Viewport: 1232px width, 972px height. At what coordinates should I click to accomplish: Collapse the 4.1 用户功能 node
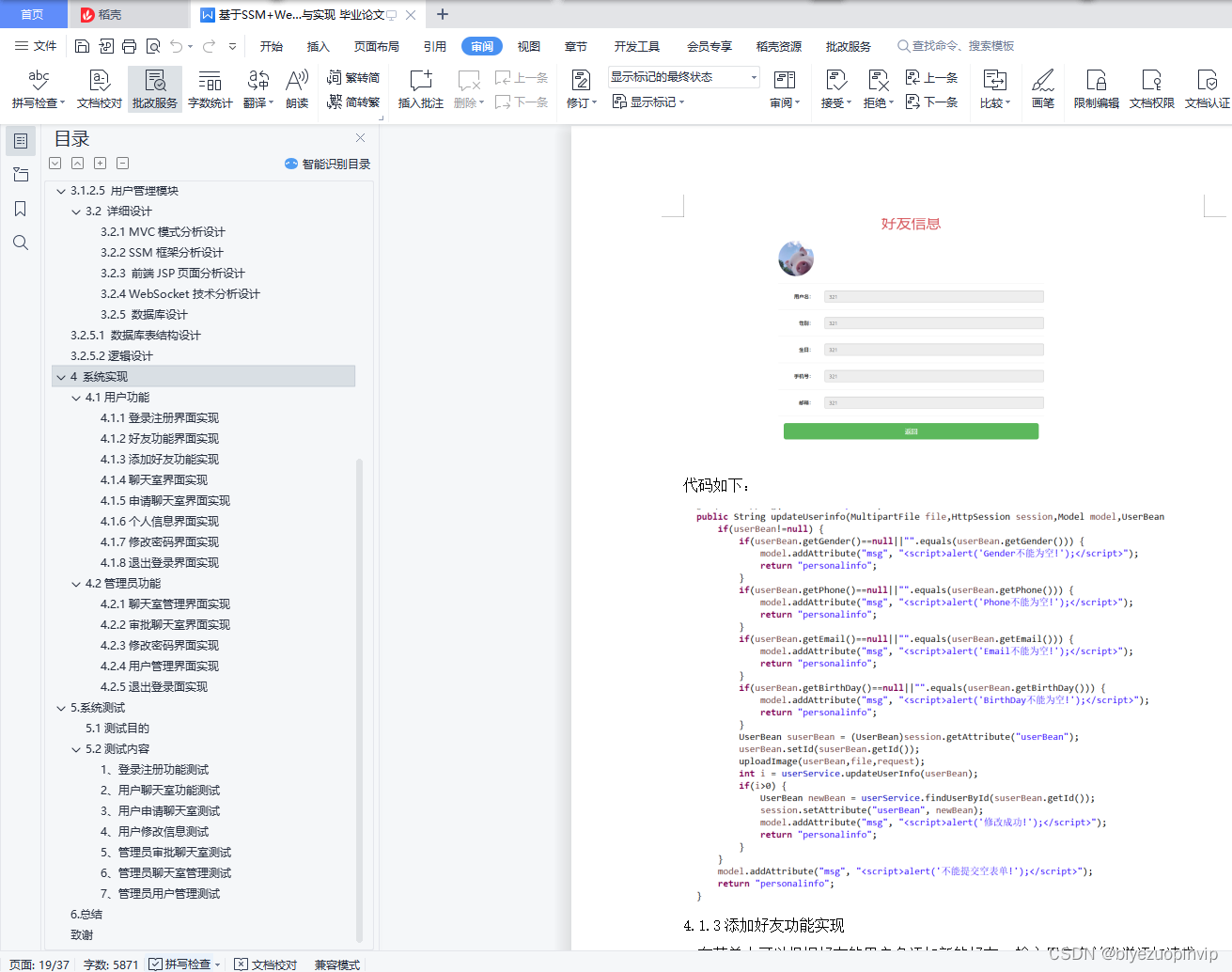point(76,398)
